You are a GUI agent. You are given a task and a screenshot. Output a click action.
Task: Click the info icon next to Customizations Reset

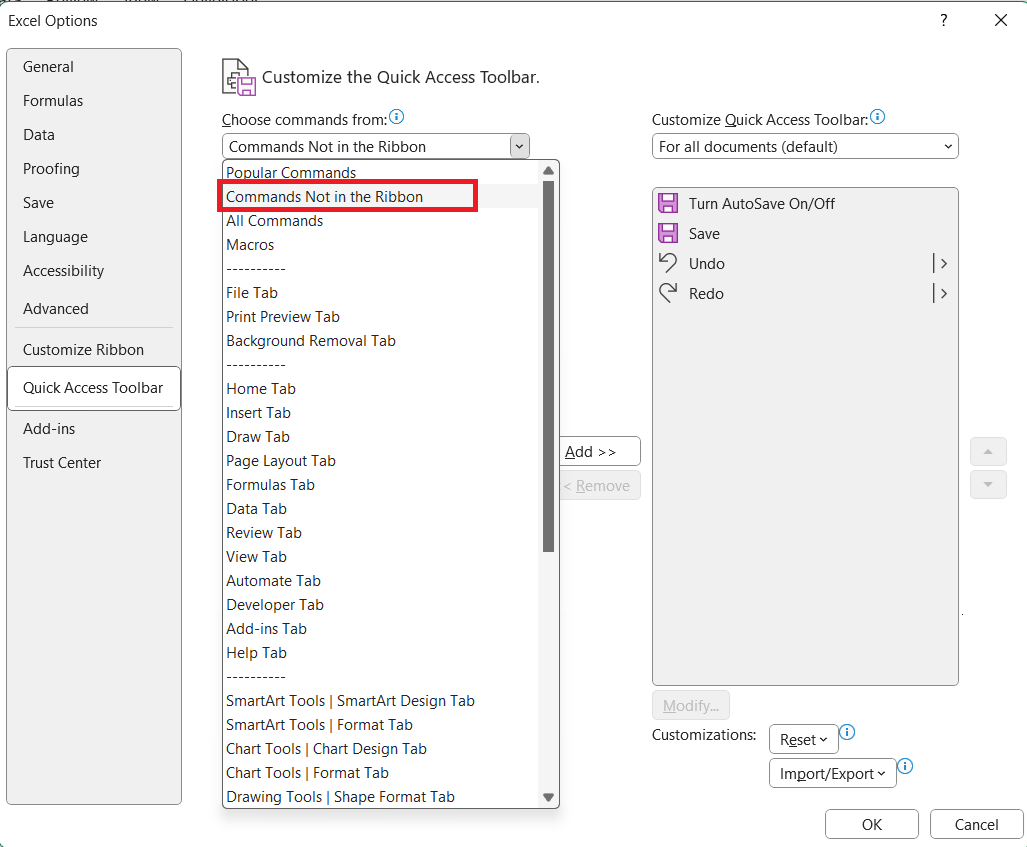(x=846, y=733)
